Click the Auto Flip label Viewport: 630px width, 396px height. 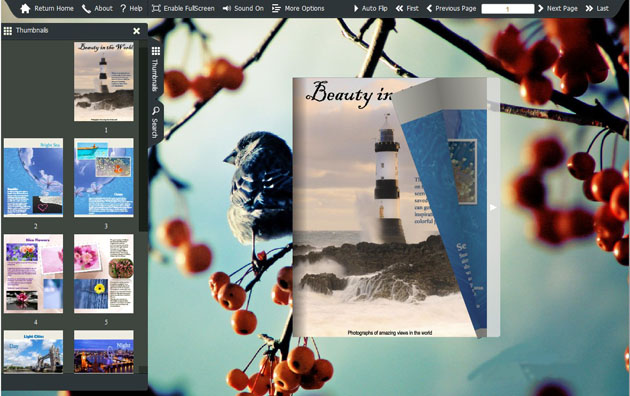coord(374,8)
